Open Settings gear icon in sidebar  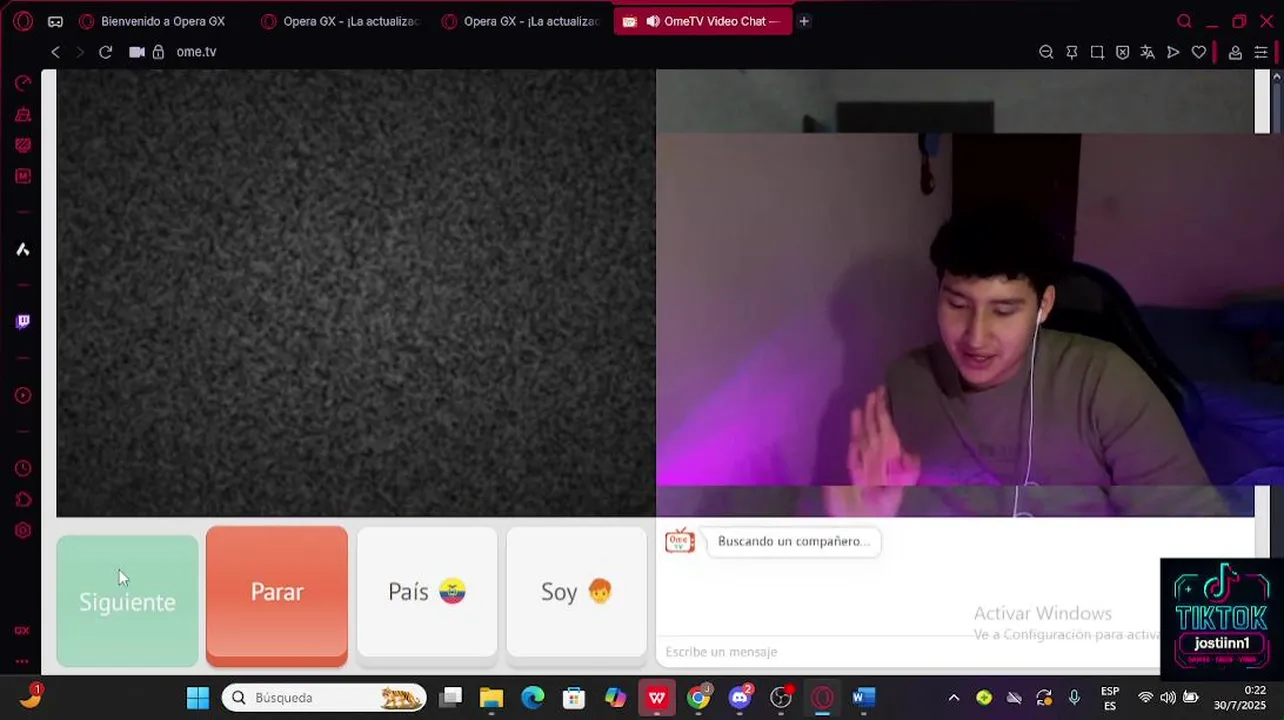pyautogui.click(x=23, y=531)
